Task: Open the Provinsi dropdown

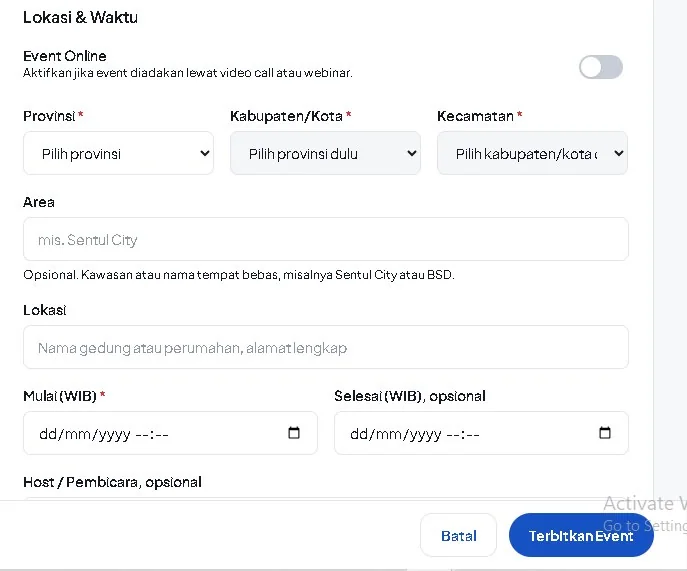Action: point(118,153)
